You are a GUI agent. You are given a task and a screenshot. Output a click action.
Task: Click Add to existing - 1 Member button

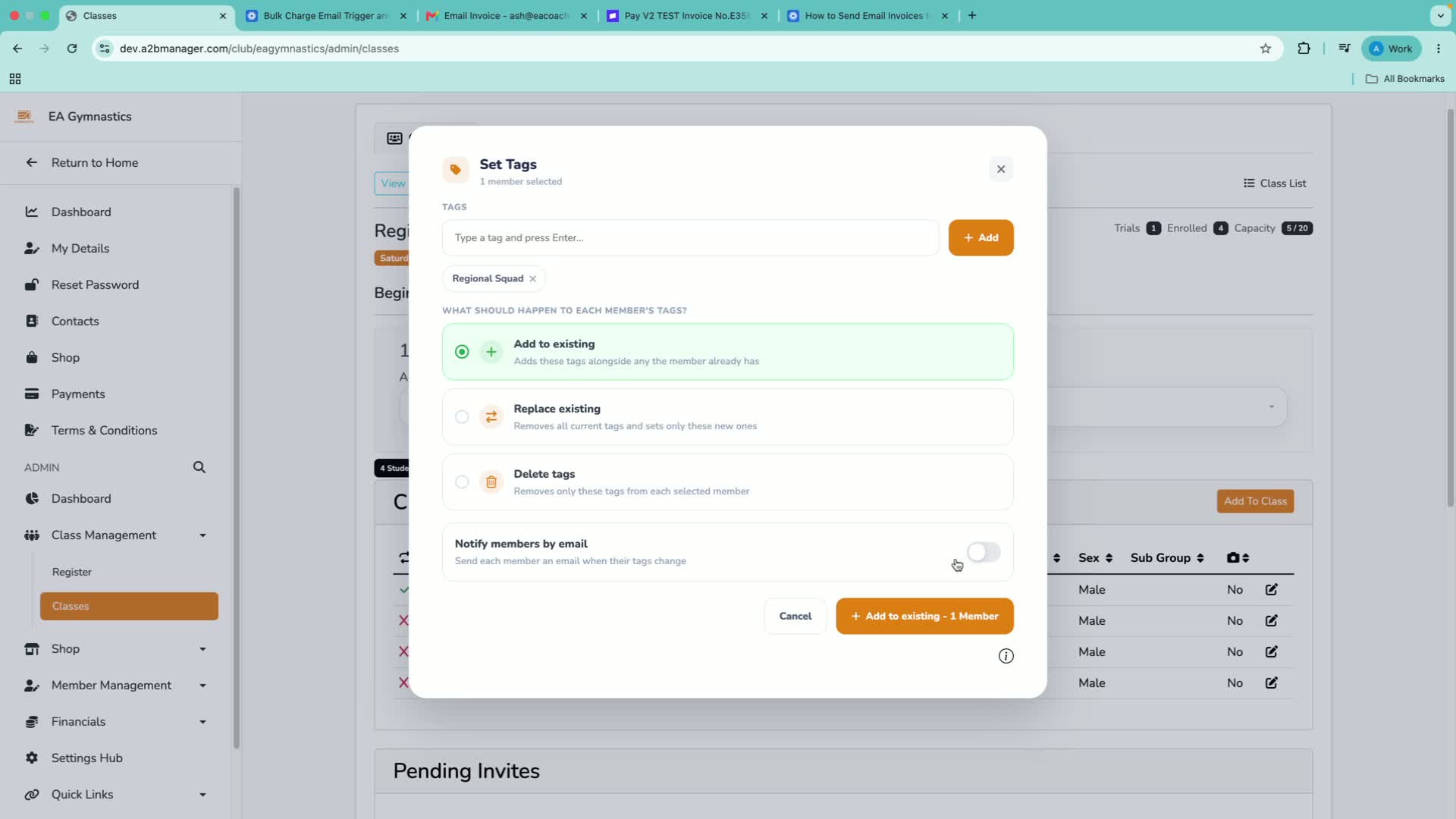click(924, 617)
